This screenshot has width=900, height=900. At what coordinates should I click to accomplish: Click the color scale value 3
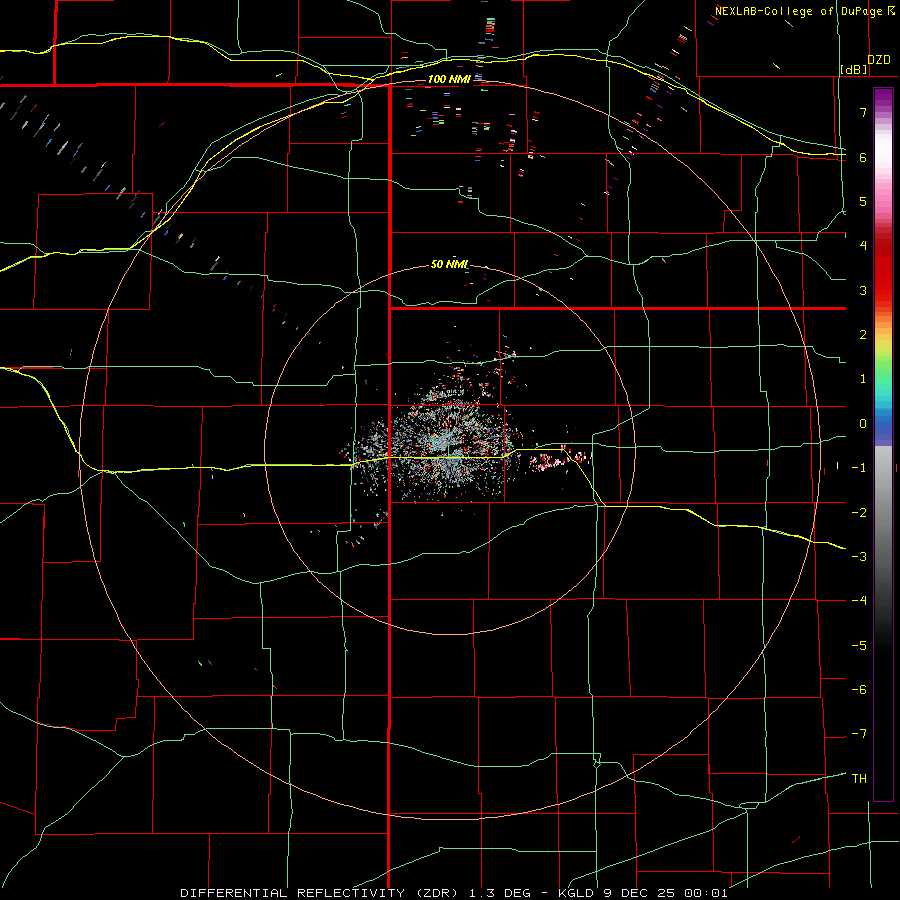863,290
